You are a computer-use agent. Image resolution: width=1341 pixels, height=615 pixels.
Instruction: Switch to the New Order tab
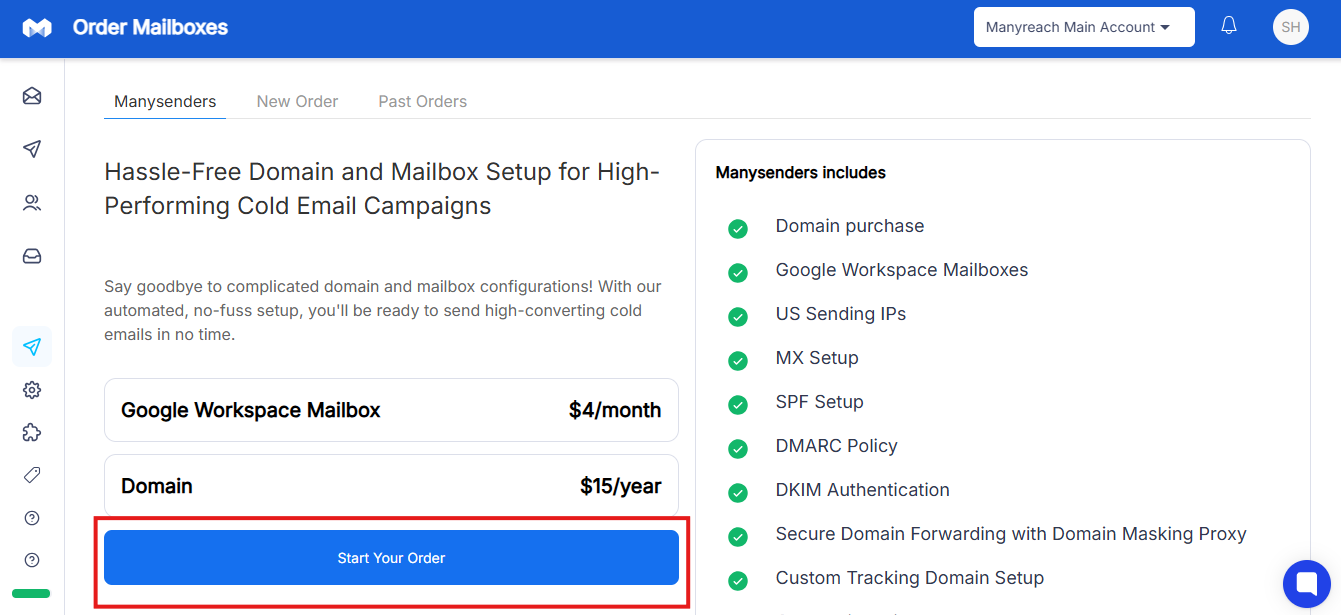coord(297,101)
